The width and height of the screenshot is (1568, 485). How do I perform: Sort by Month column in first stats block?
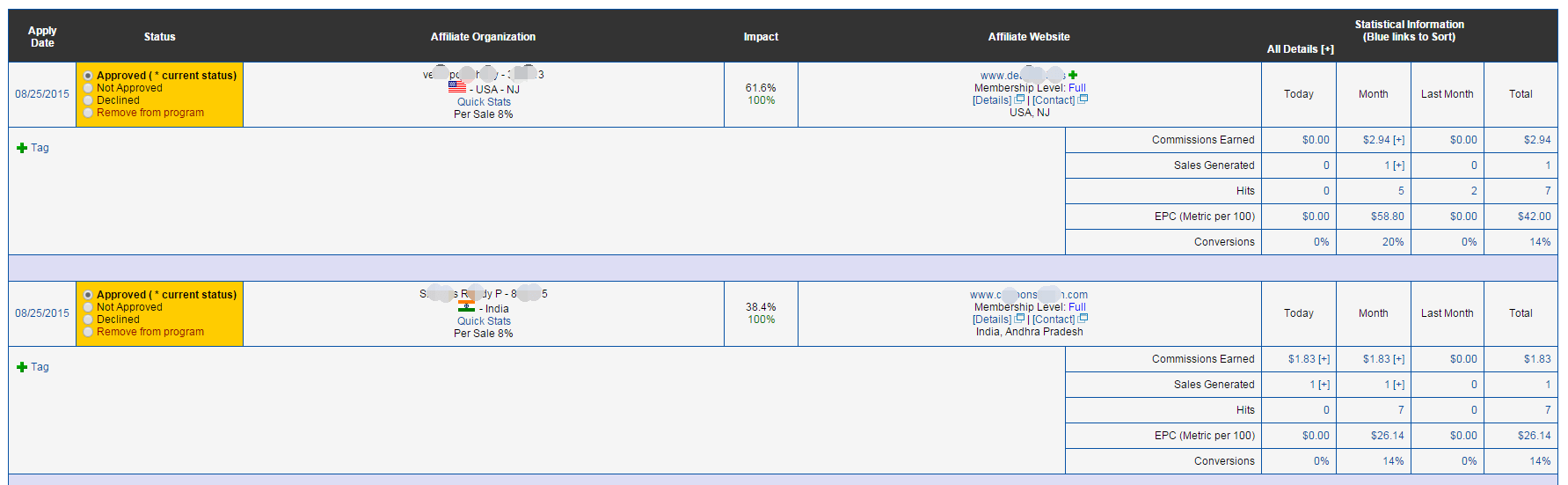pos(1373,94)
